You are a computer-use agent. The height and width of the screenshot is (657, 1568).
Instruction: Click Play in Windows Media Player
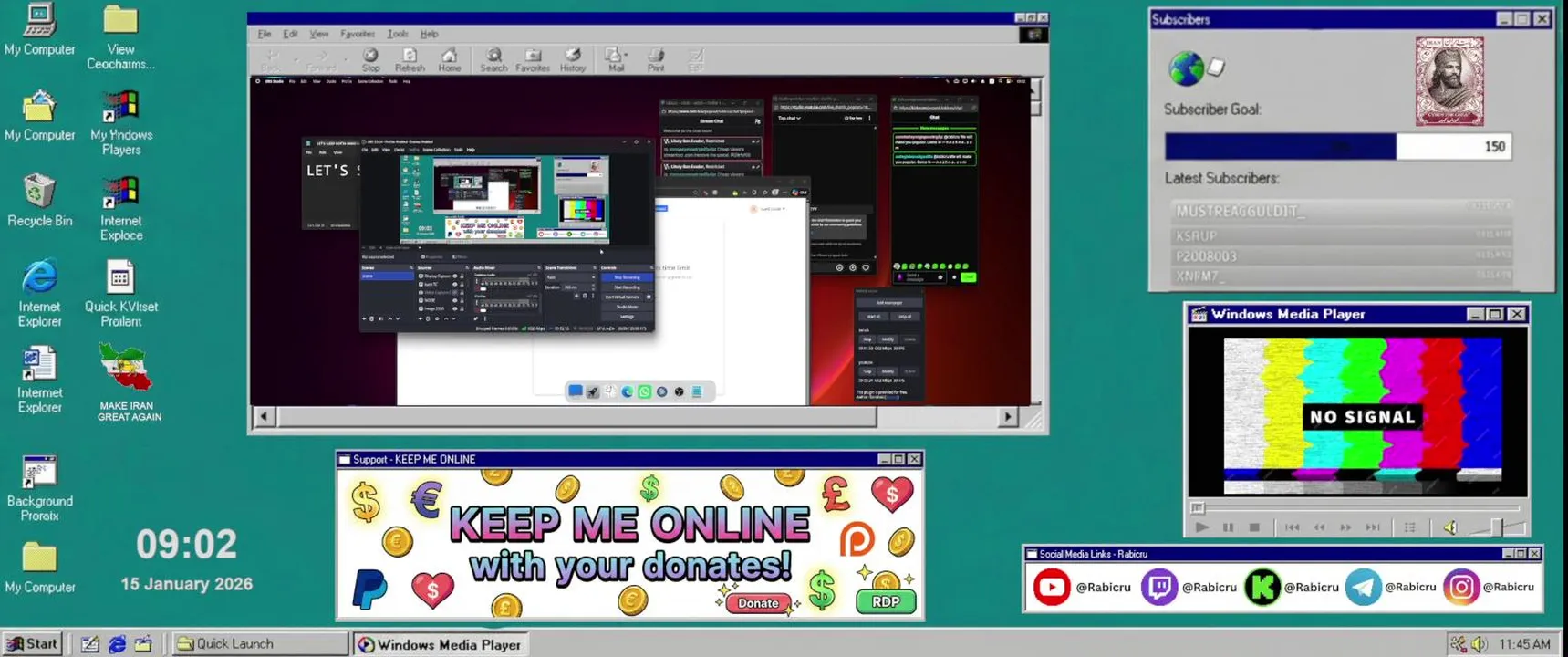[1202, 527]
